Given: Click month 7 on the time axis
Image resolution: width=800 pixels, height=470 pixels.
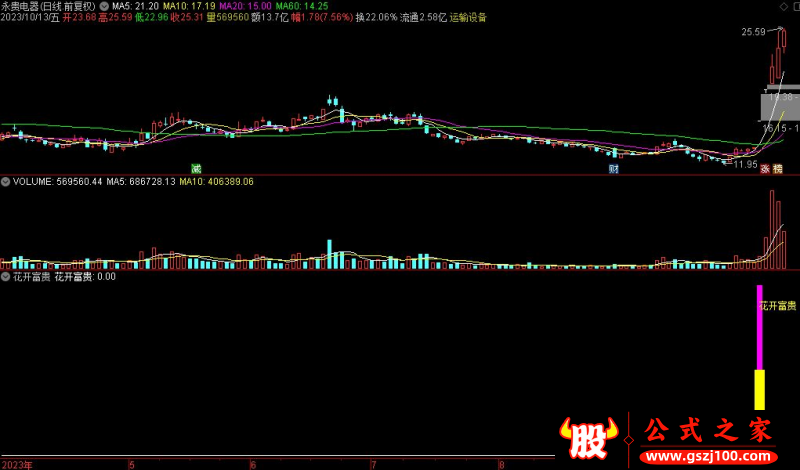Looking at the screenshot, I should [x=374, y=465].
